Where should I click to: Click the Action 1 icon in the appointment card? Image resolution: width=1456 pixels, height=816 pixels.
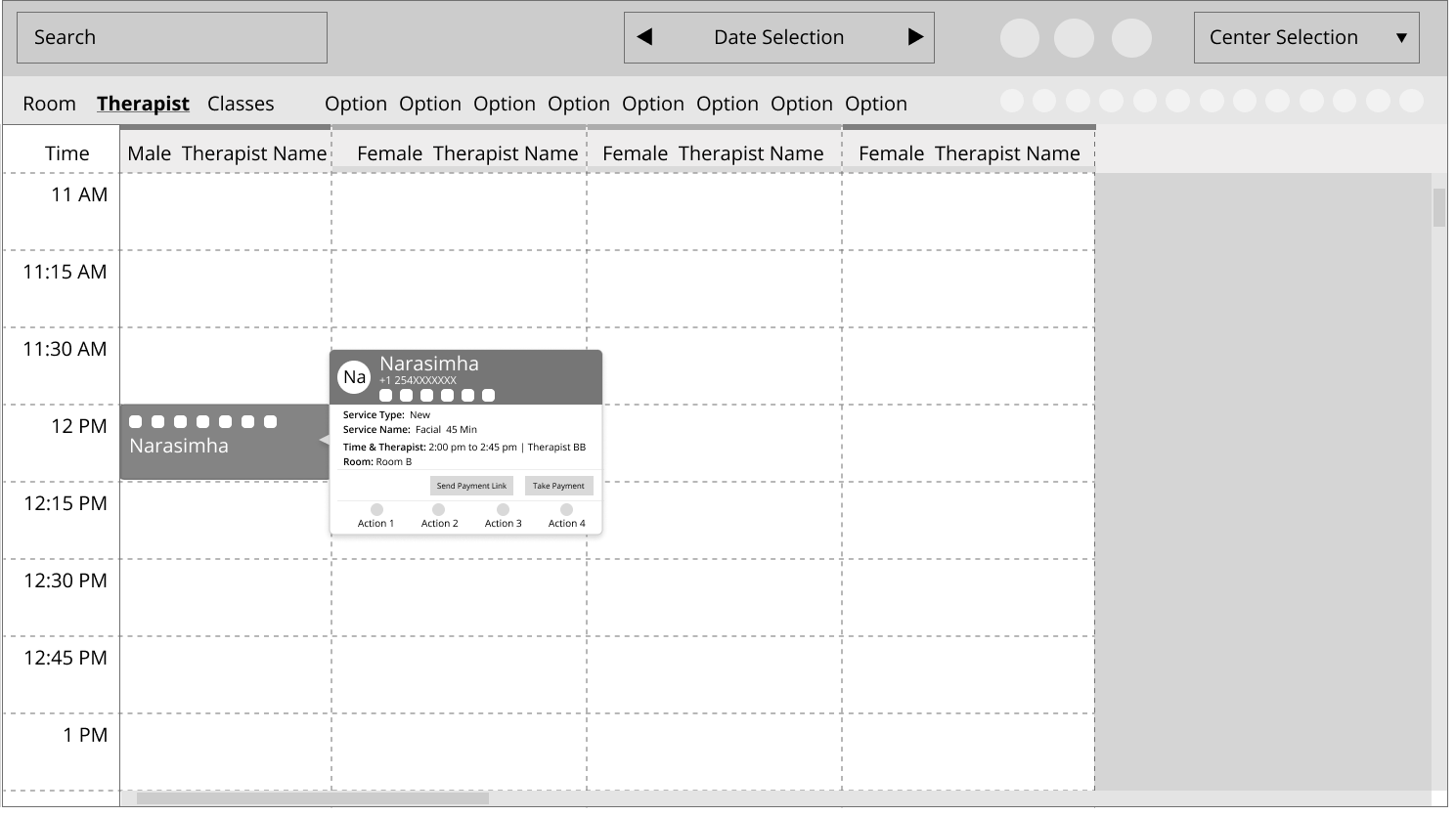376,509
